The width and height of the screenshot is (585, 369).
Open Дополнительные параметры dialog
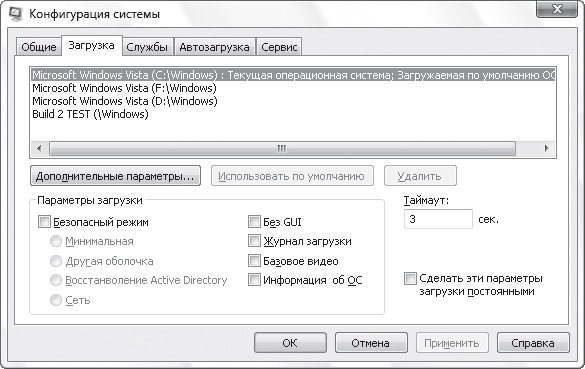pos(115,176)
